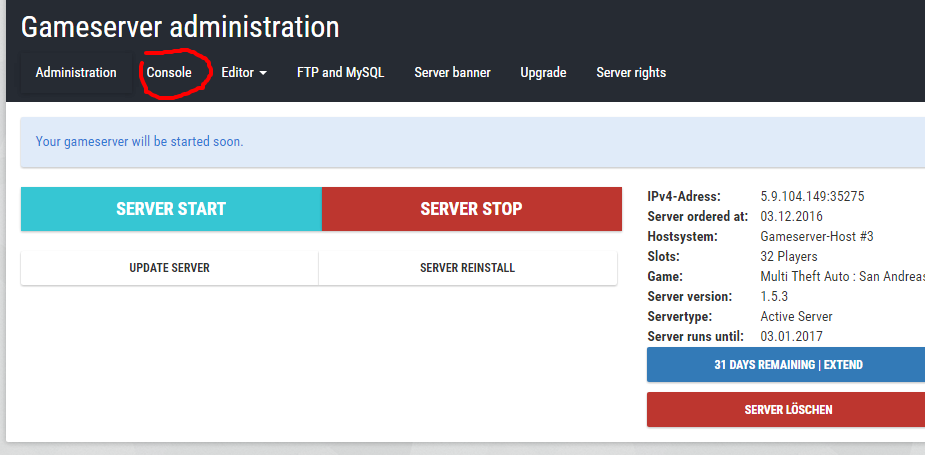This screenshot has height=455, width=925.
Task: Select the Upgrade tab
Action: click(543, 72)
